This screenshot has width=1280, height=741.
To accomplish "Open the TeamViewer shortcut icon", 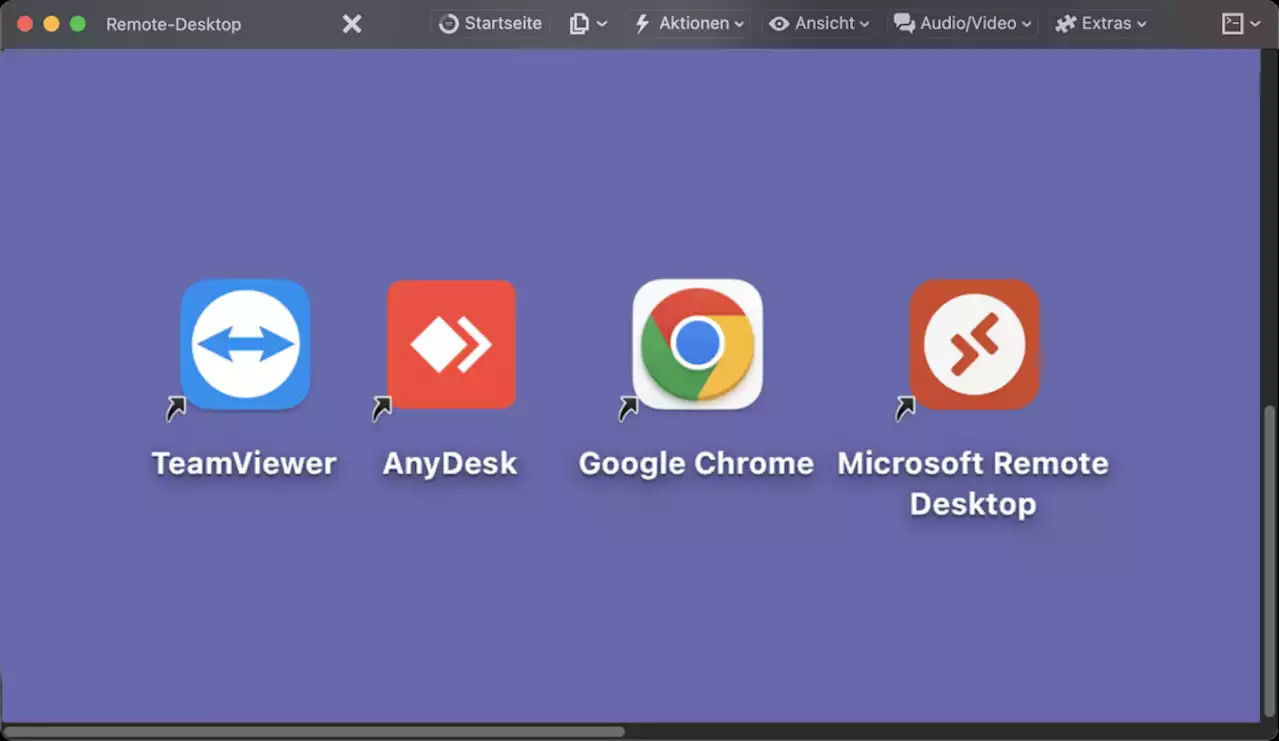I will [x=245, y=345].
